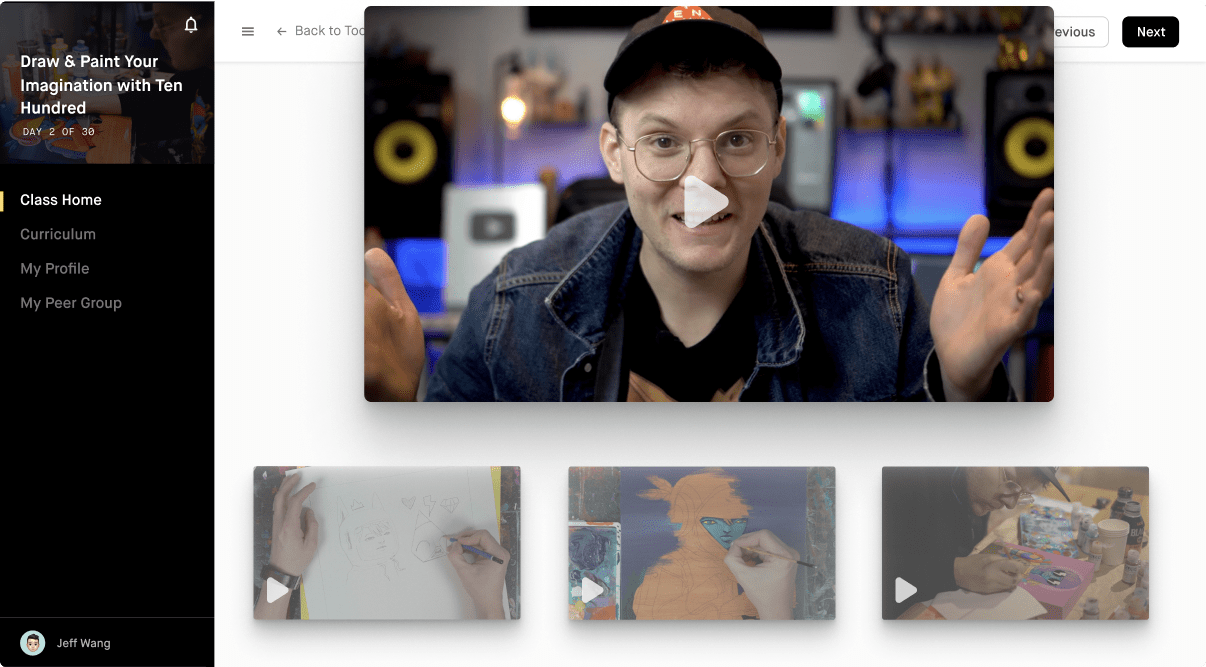The width and height of the screenshot is (1206, 667).
Task: Click the play icon on the blue face painting thumbnail
Action: 591,591
